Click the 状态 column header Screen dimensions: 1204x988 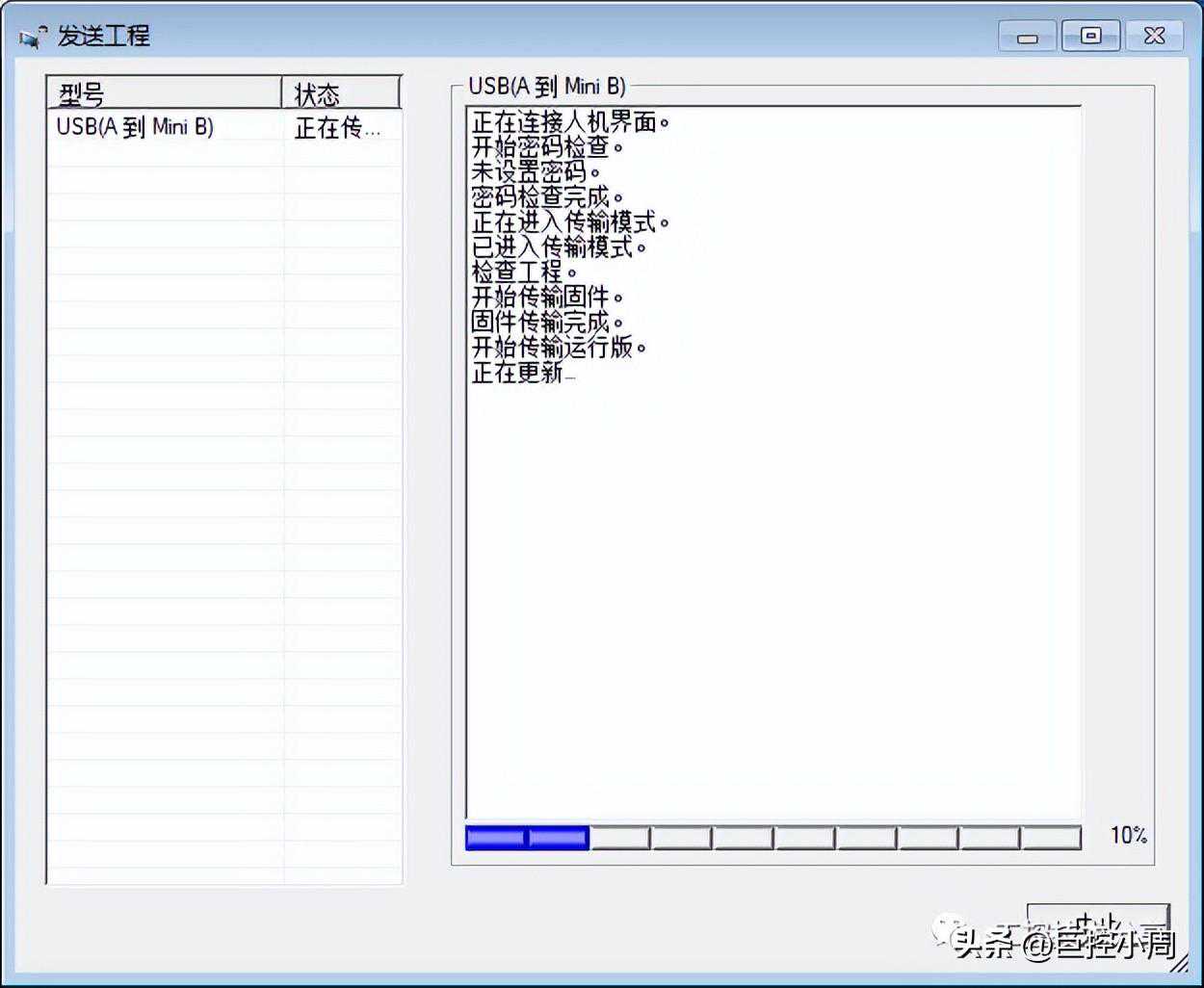click(x=341, y=93)
